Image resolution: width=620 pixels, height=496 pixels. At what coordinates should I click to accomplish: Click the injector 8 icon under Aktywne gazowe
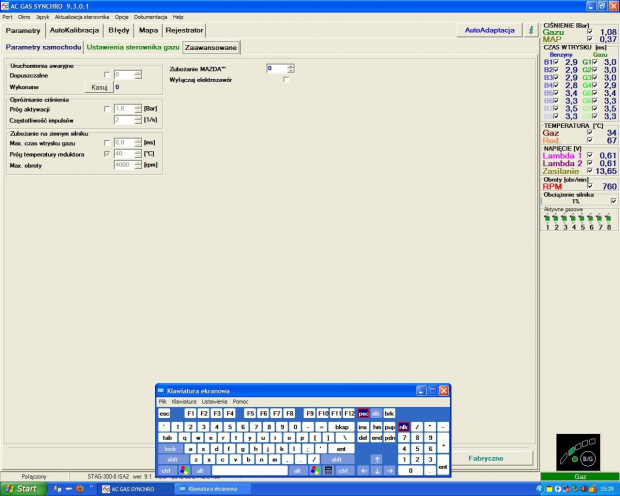606,217
